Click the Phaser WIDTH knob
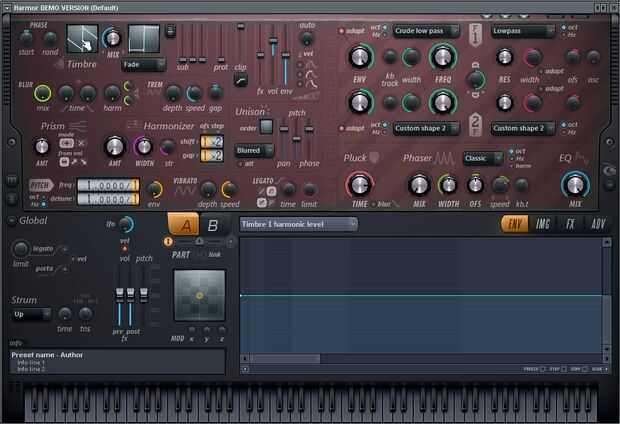This screenshot has width=620, height=424. pos(448,185)
